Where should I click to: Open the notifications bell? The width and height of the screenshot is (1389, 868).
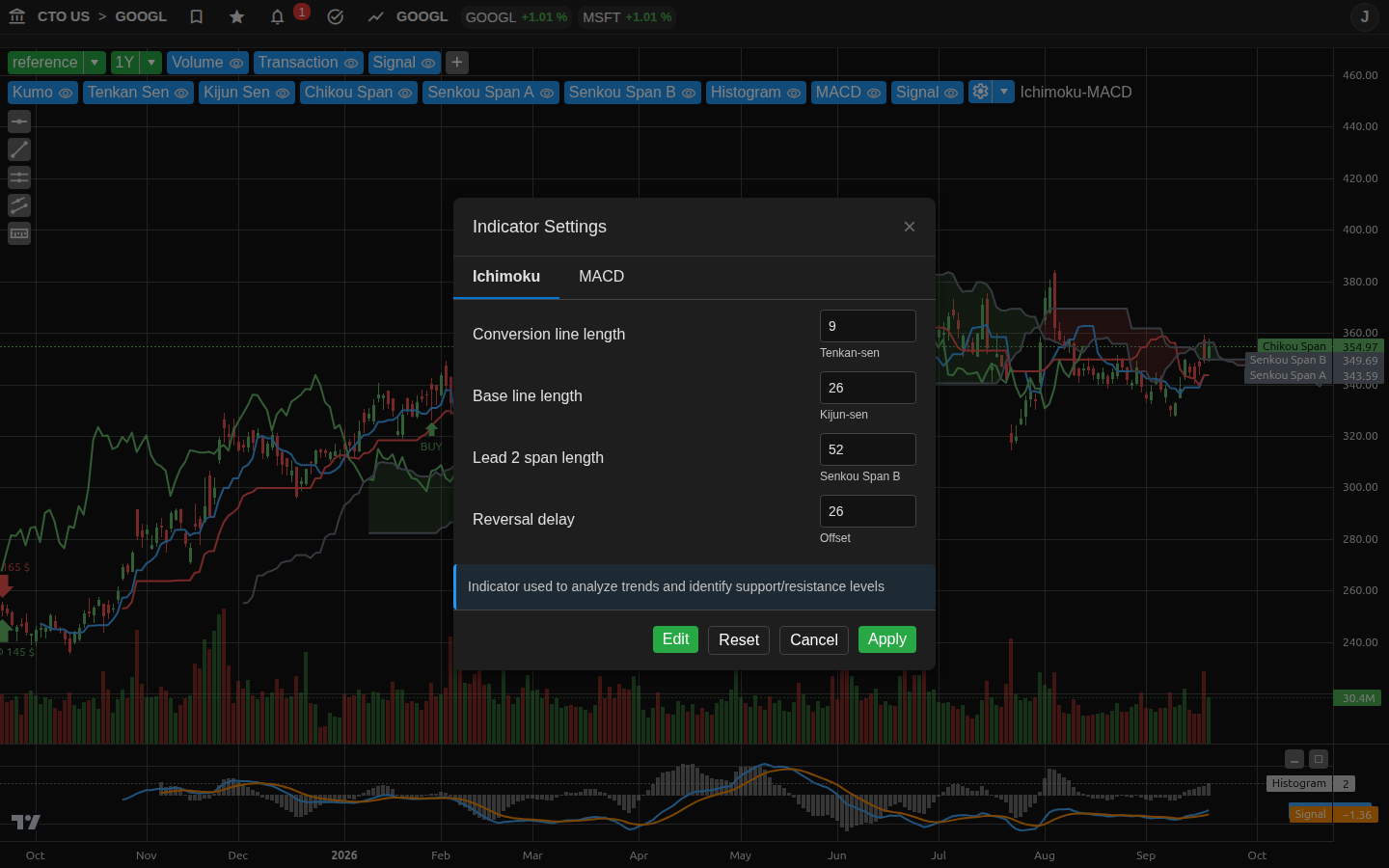tap(278, 16)
